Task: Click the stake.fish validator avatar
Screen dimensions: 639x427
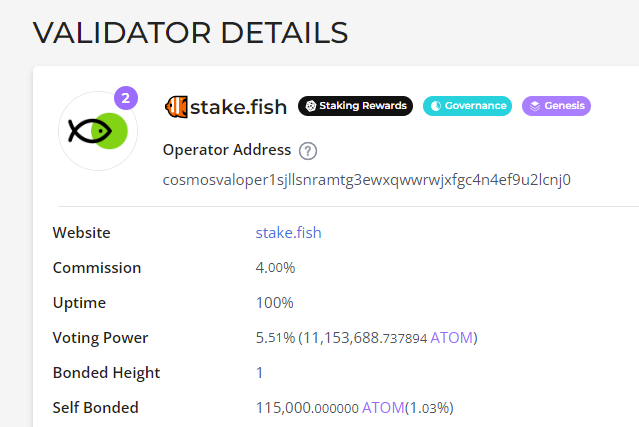Action: tap(98, 131)
